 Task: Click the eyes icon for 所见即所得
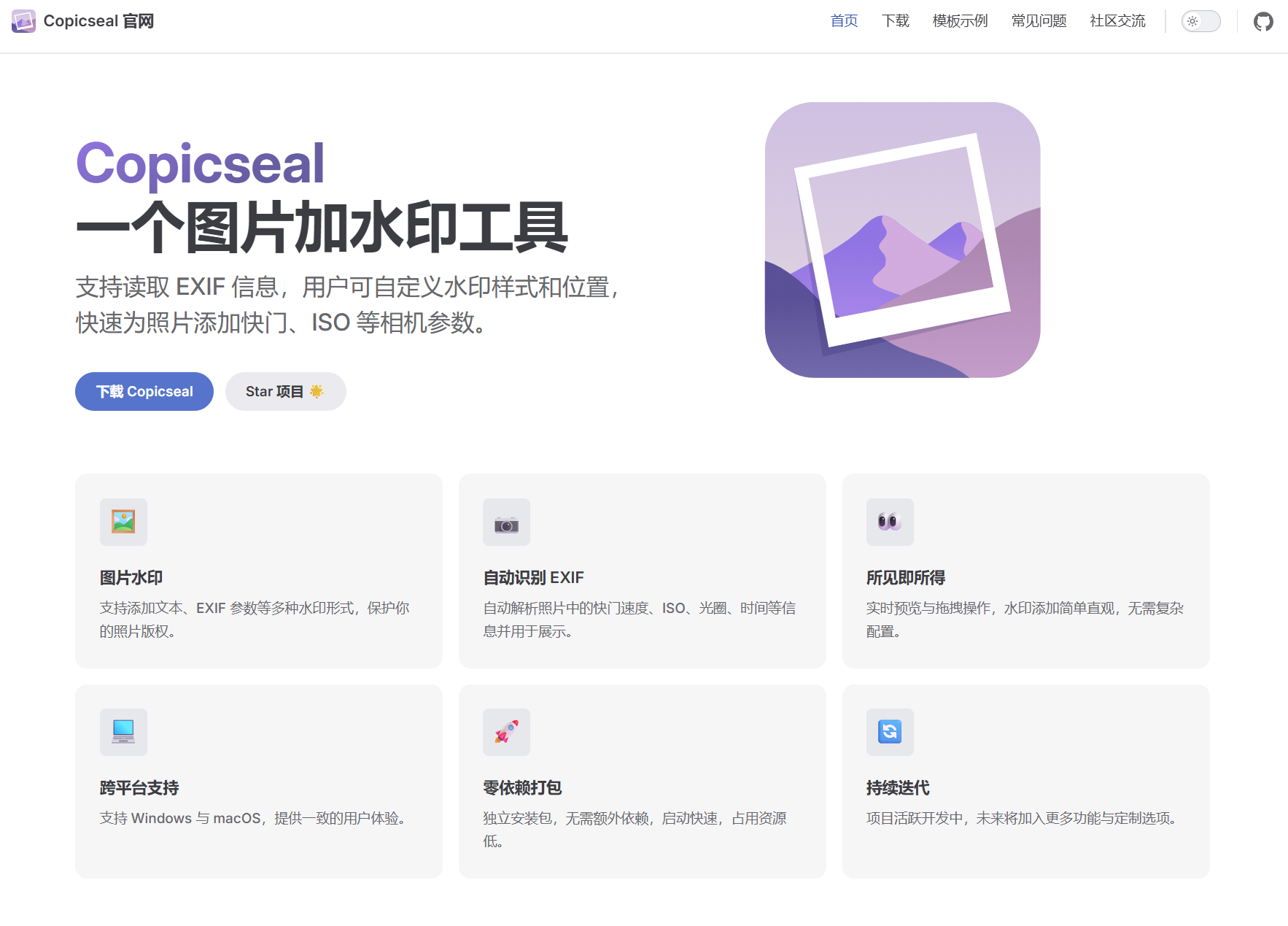(890, 522)
